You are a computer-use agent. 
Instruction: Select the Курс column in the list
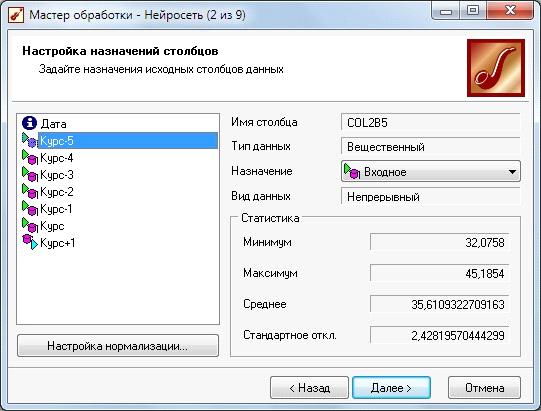(x=52, y=226)
